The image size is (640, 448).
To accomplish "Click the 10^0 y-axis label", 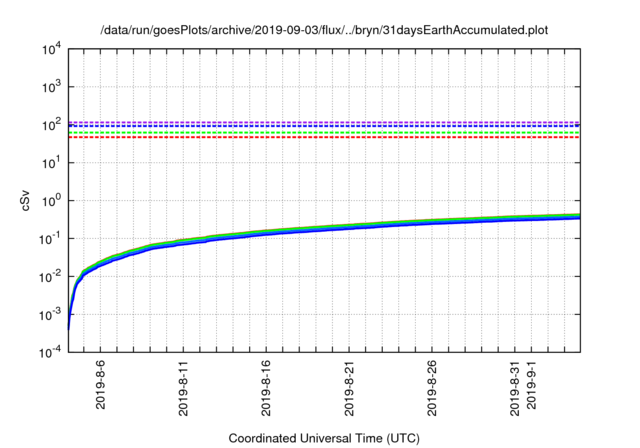I will [51, 201].
